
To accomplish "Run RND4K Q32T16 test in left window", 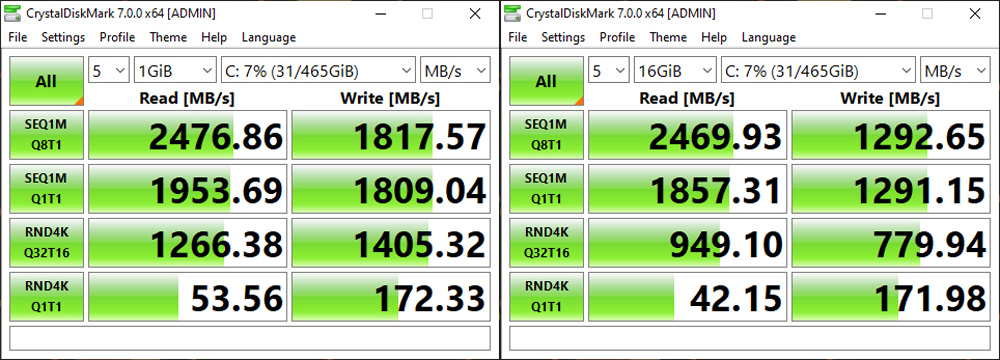I will click(x=47, y=243).
